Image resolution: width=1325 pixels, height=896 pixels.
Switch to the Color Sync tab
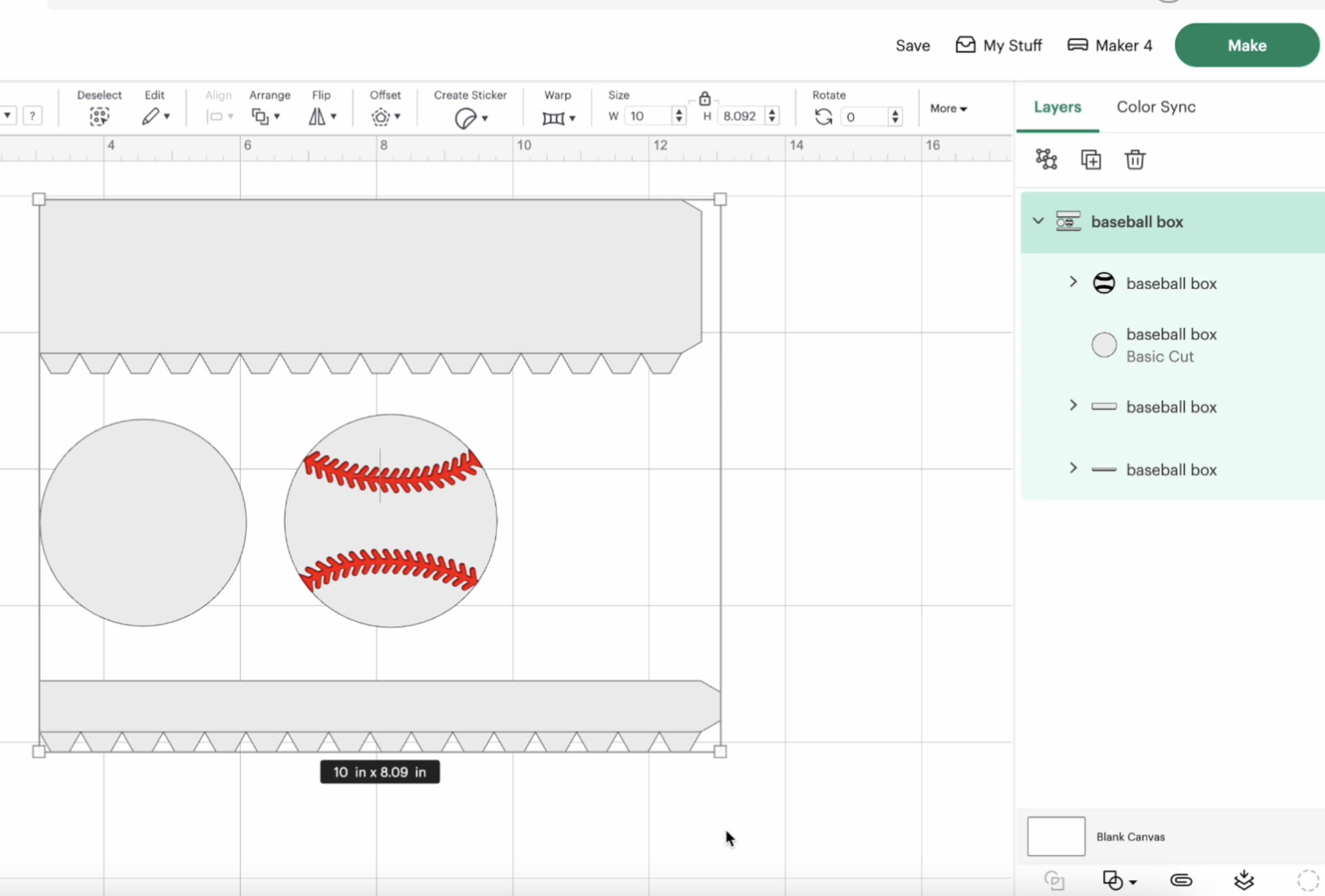click(x=1156, y=106)
